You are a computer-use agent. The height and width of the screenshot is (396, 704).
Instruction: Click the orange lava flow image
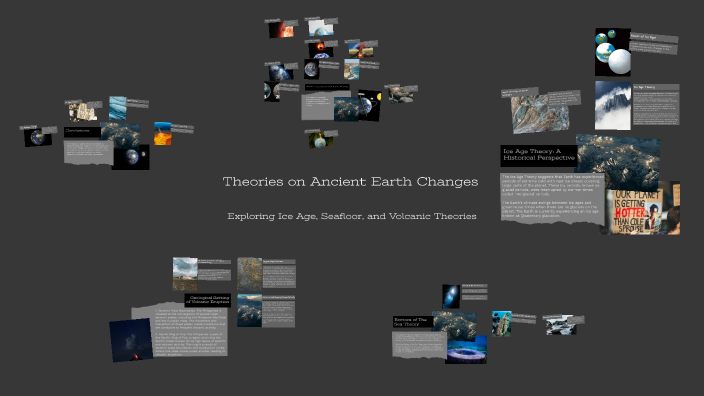pos(163,133)
